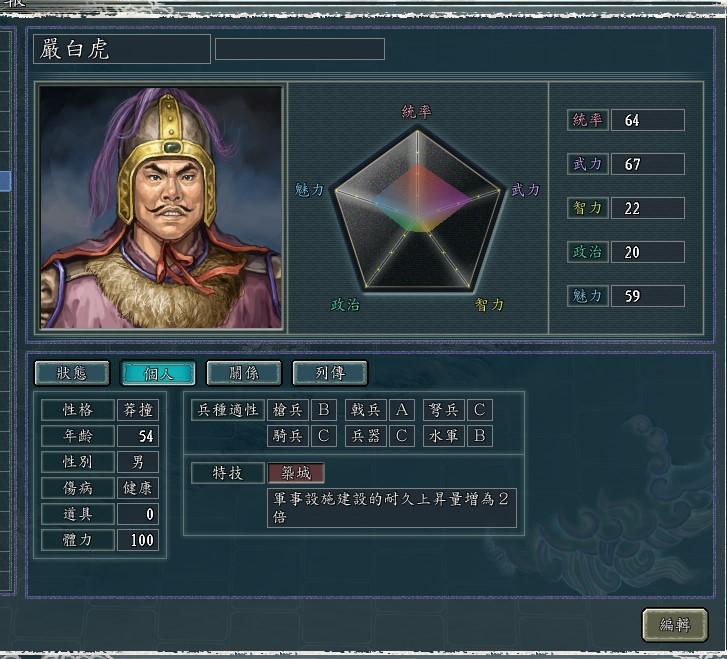Click the empty field beside the name
This screenshot has height=659, width=727.
(x=300, y=49)
